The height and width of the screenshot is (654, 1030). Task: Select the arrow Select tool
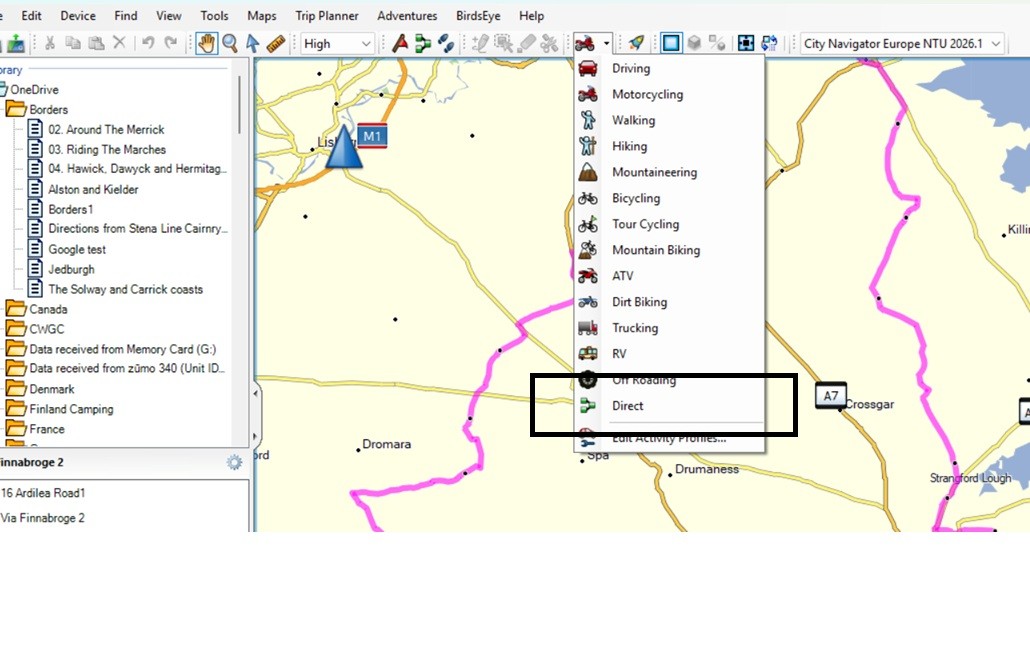point(252,43)
